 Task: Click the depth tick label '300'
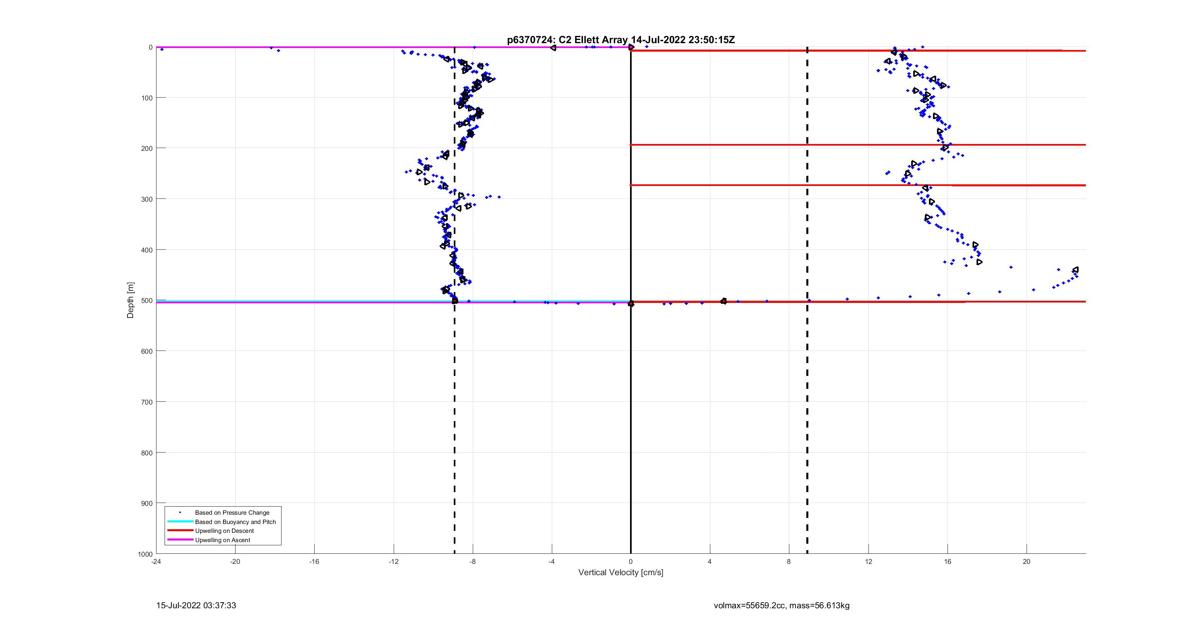pos(145,199)
